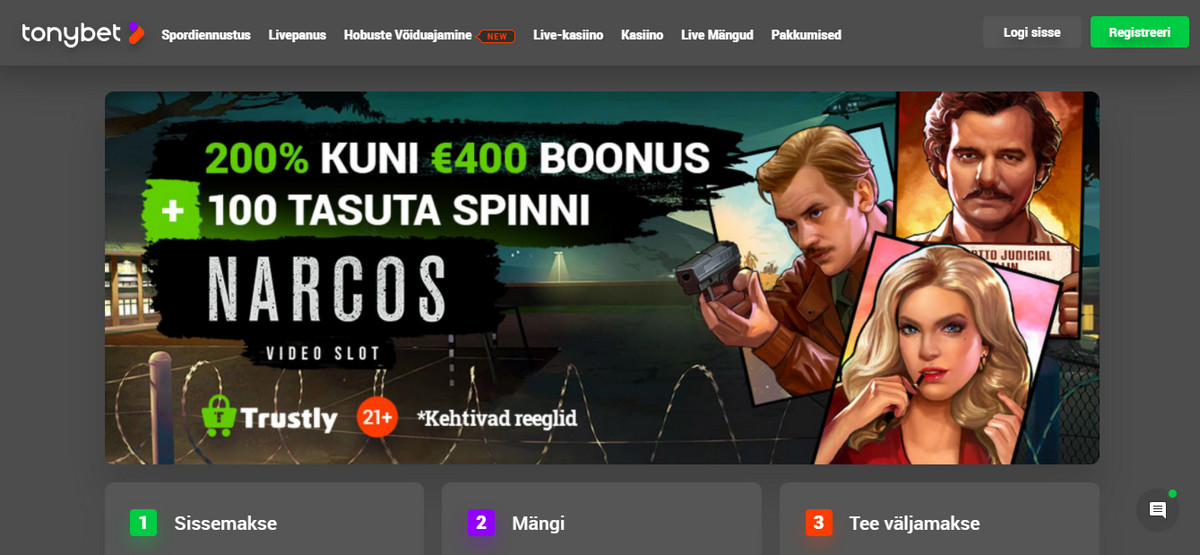Click the green Registreeri button
The width and height of the screenshot is (1200, 555).
coord(1140,32)
